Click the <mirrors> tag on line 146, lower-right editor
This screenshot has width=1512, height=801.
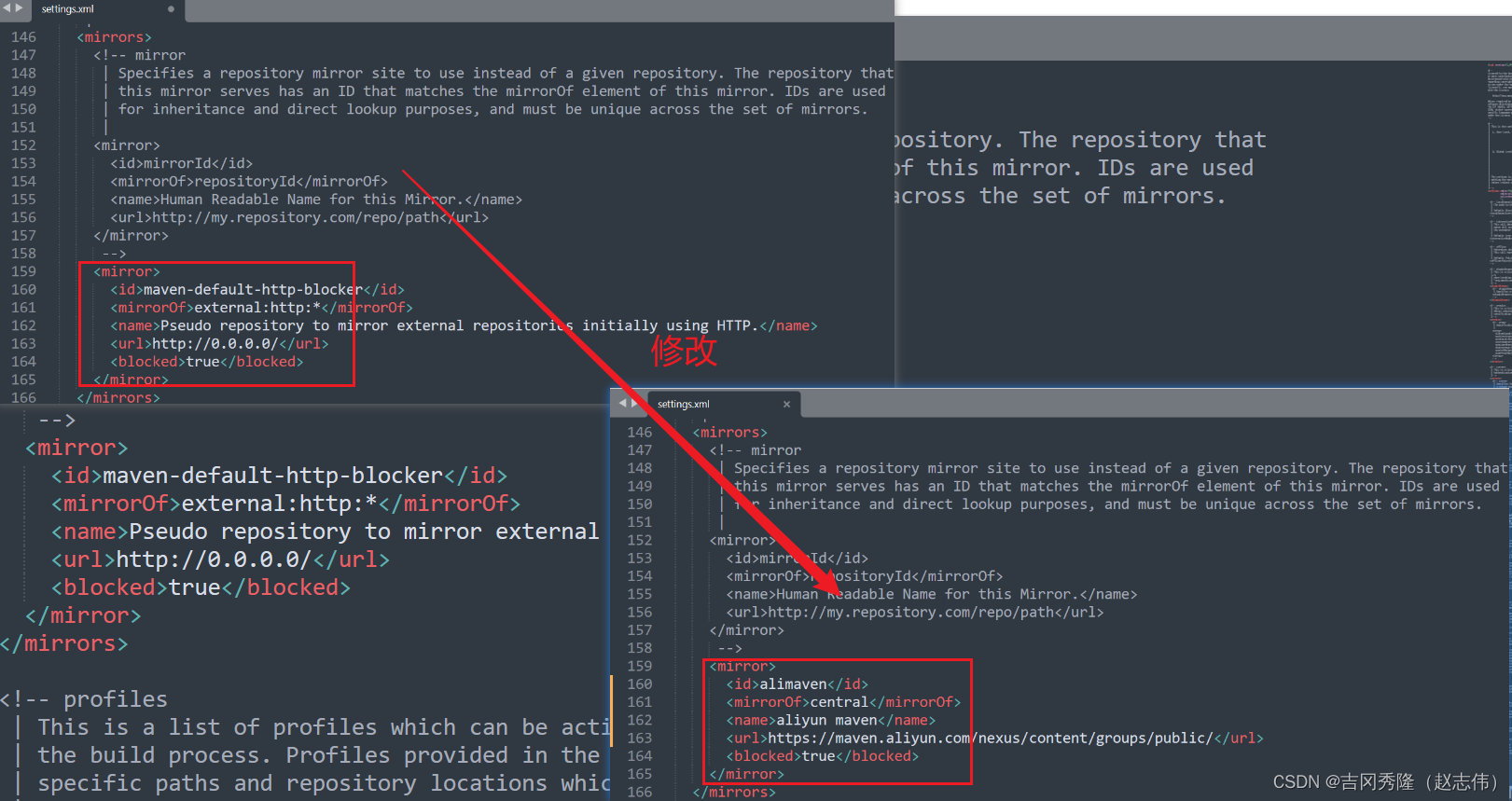[729, 433]
